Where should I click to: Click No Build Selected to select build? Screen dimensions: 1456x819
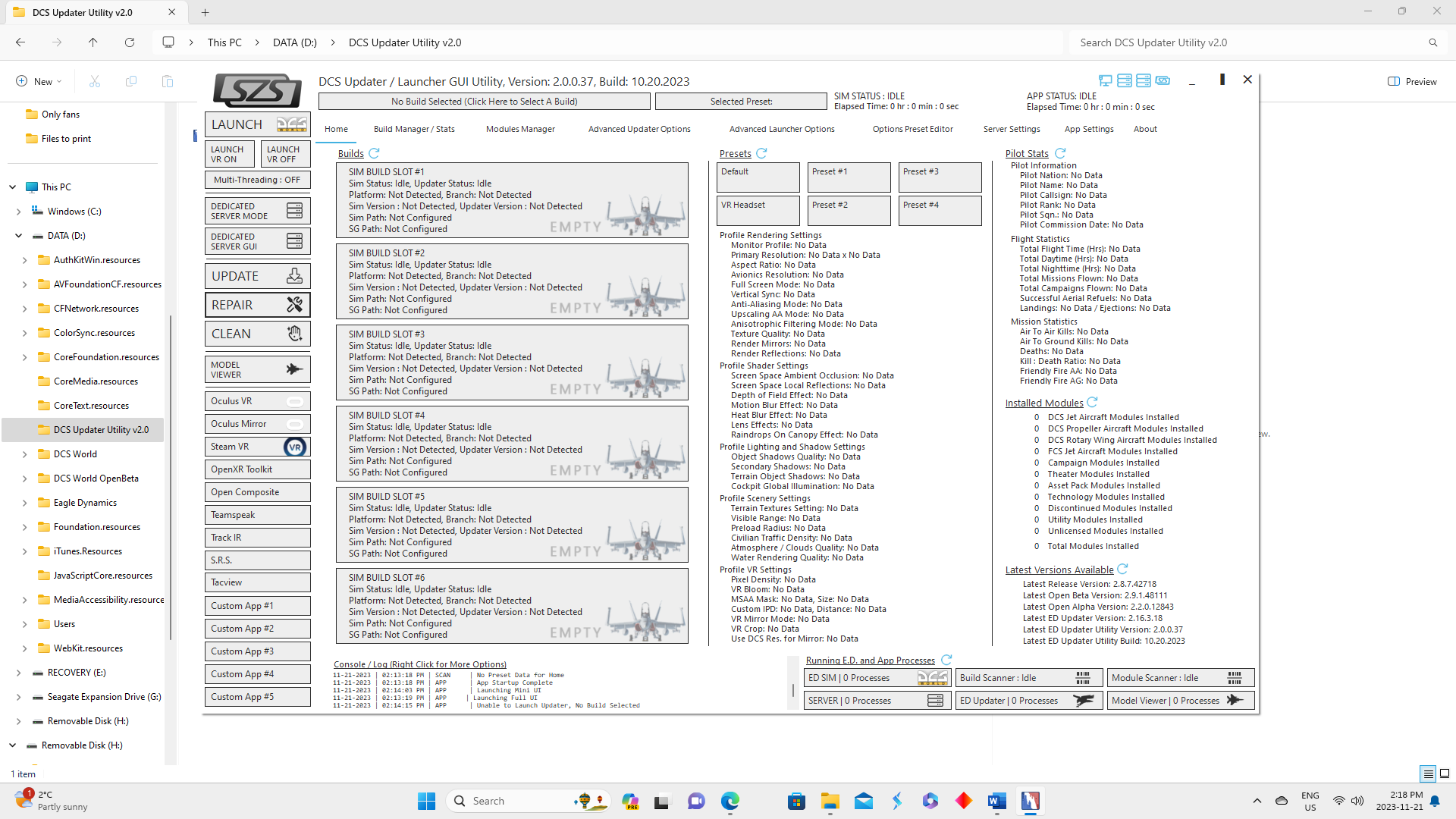tap(485, 101)
